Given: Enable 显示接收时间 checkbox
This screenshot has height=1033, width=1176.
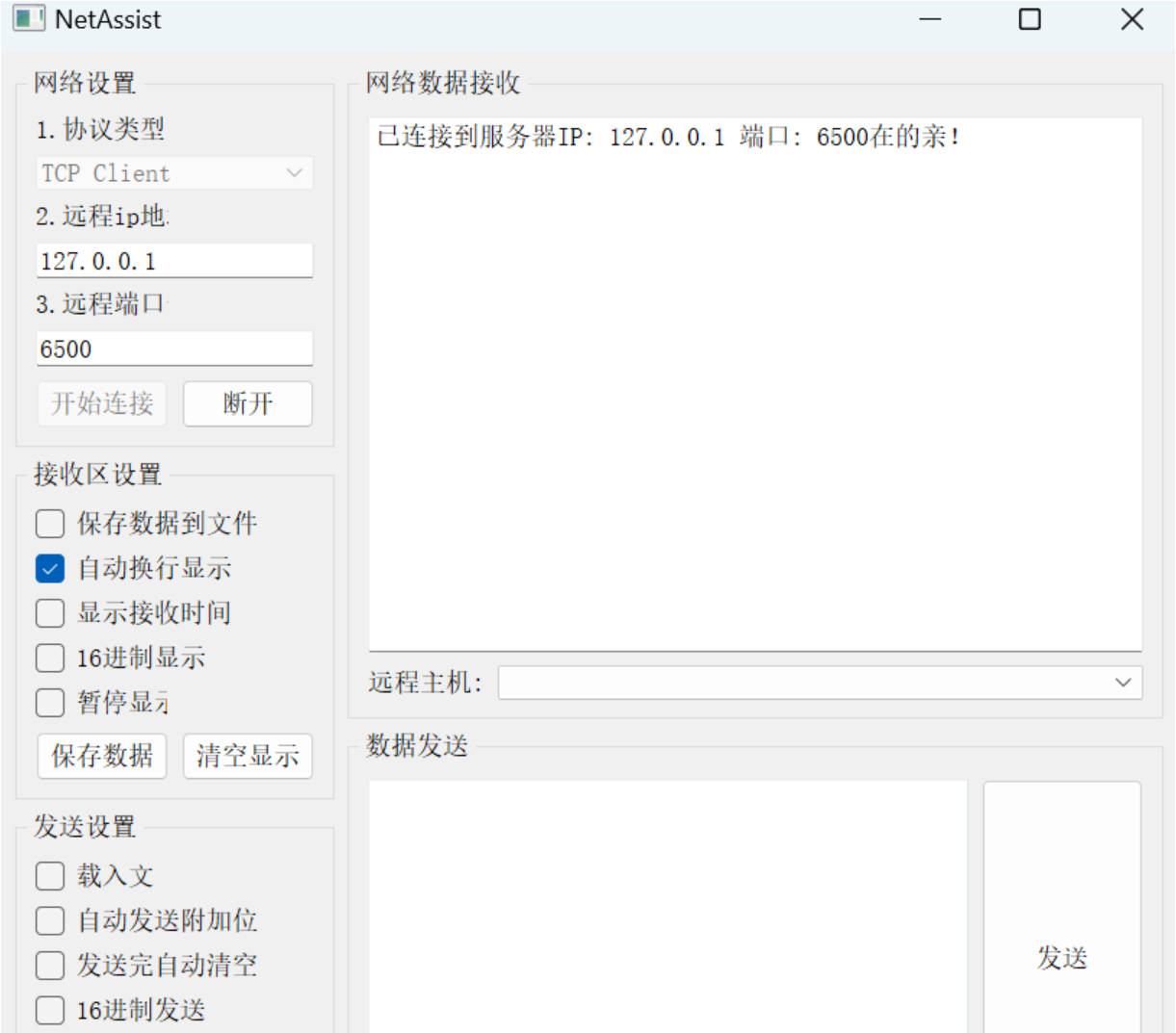Looking at the screenshot, I should (x=50, y=613).
